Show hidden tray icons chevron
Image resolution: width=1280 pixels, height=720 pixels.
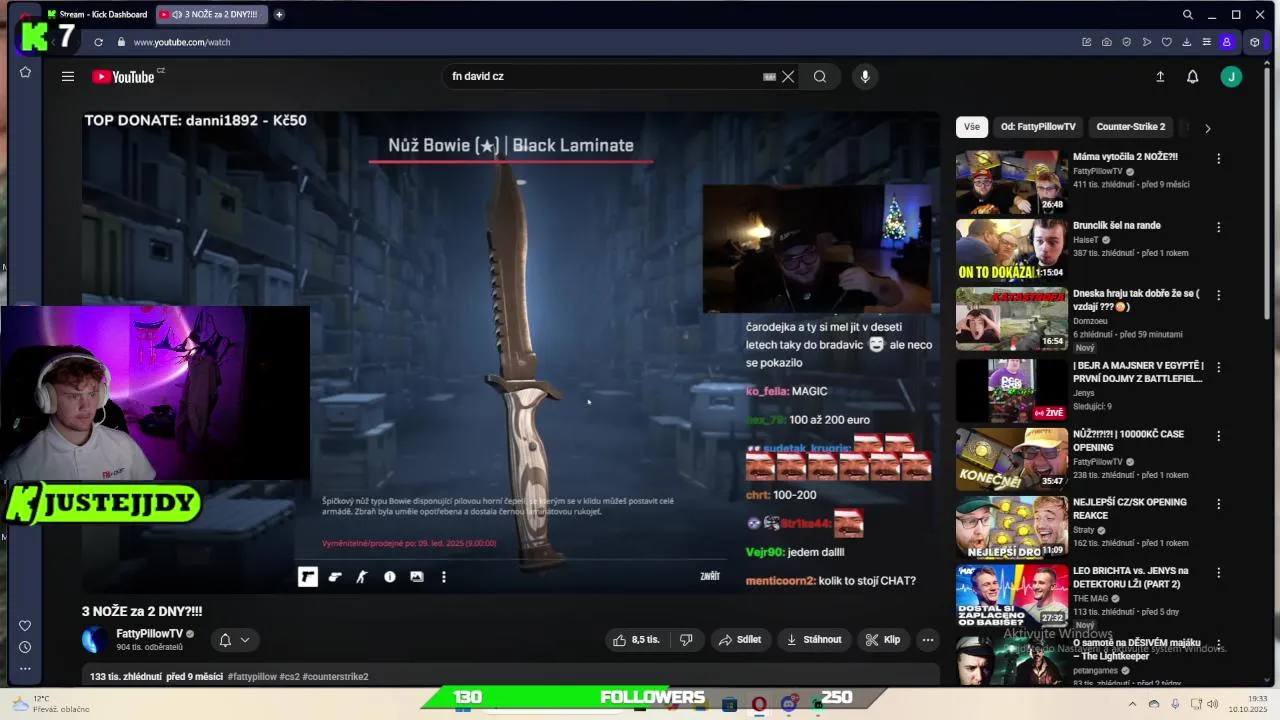(1135, 705)
